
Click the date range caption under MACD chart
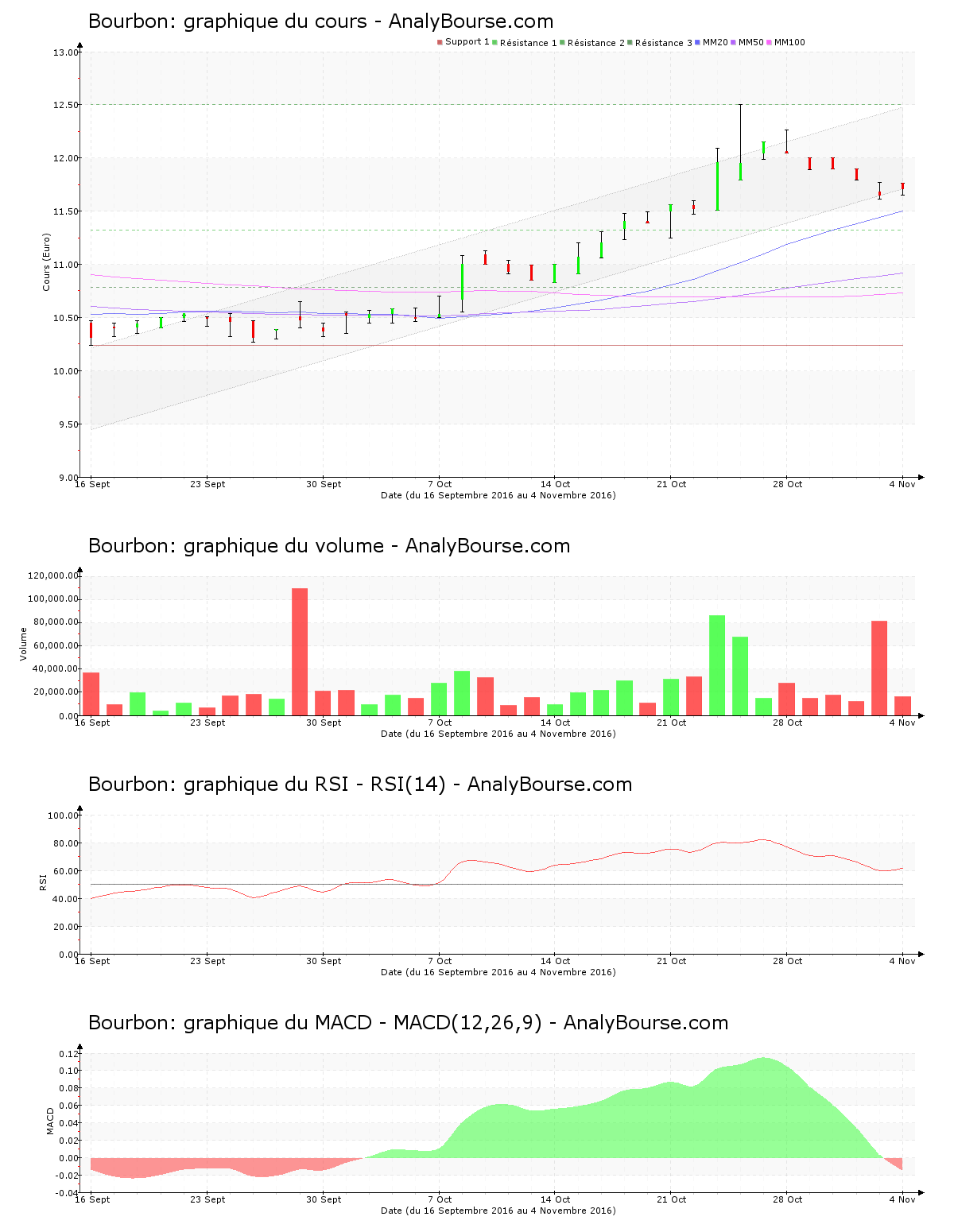498,1211
